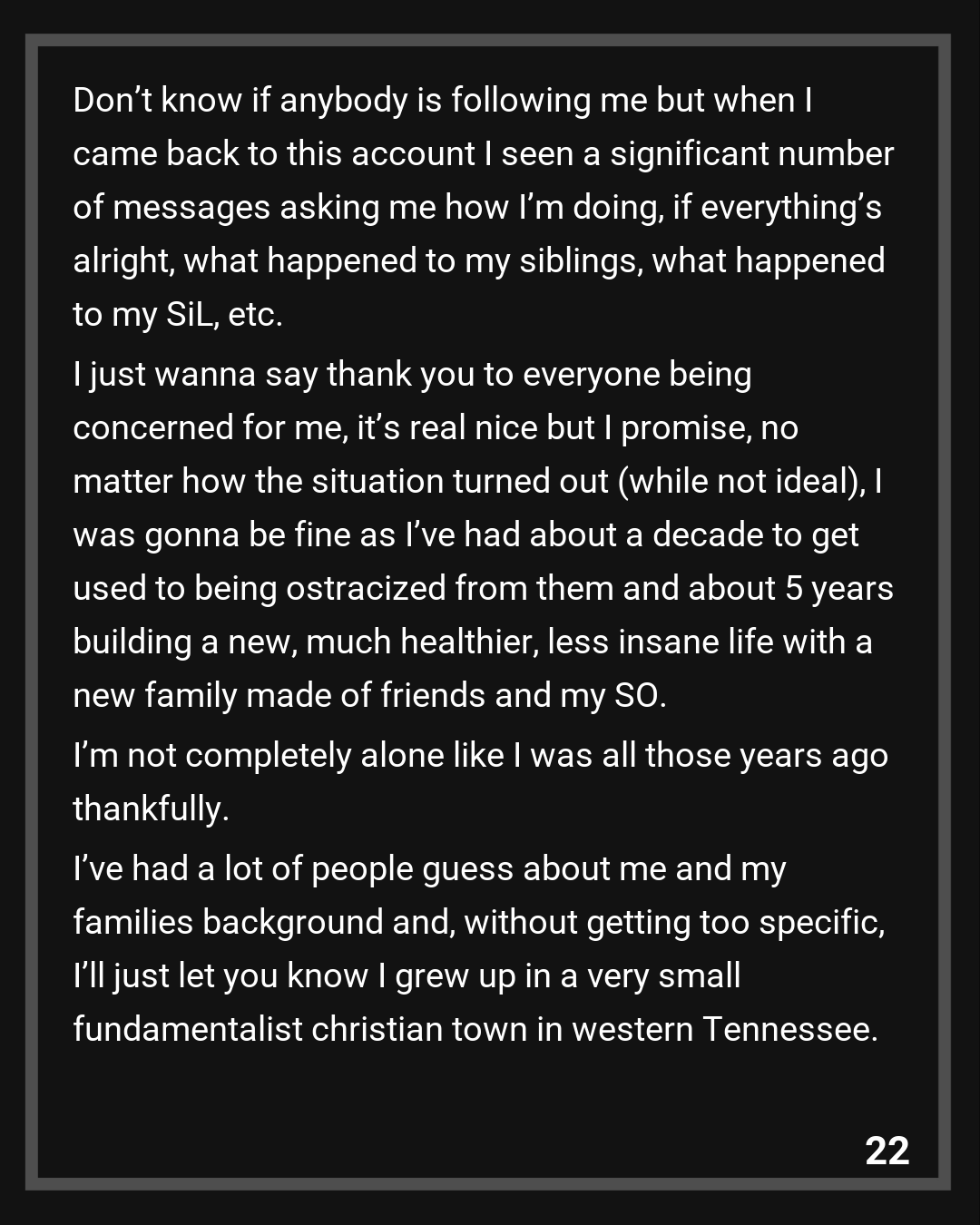Click the word "fundamentalist"
Viewport: 980px width, 1225px height.
coord(187,1029)
